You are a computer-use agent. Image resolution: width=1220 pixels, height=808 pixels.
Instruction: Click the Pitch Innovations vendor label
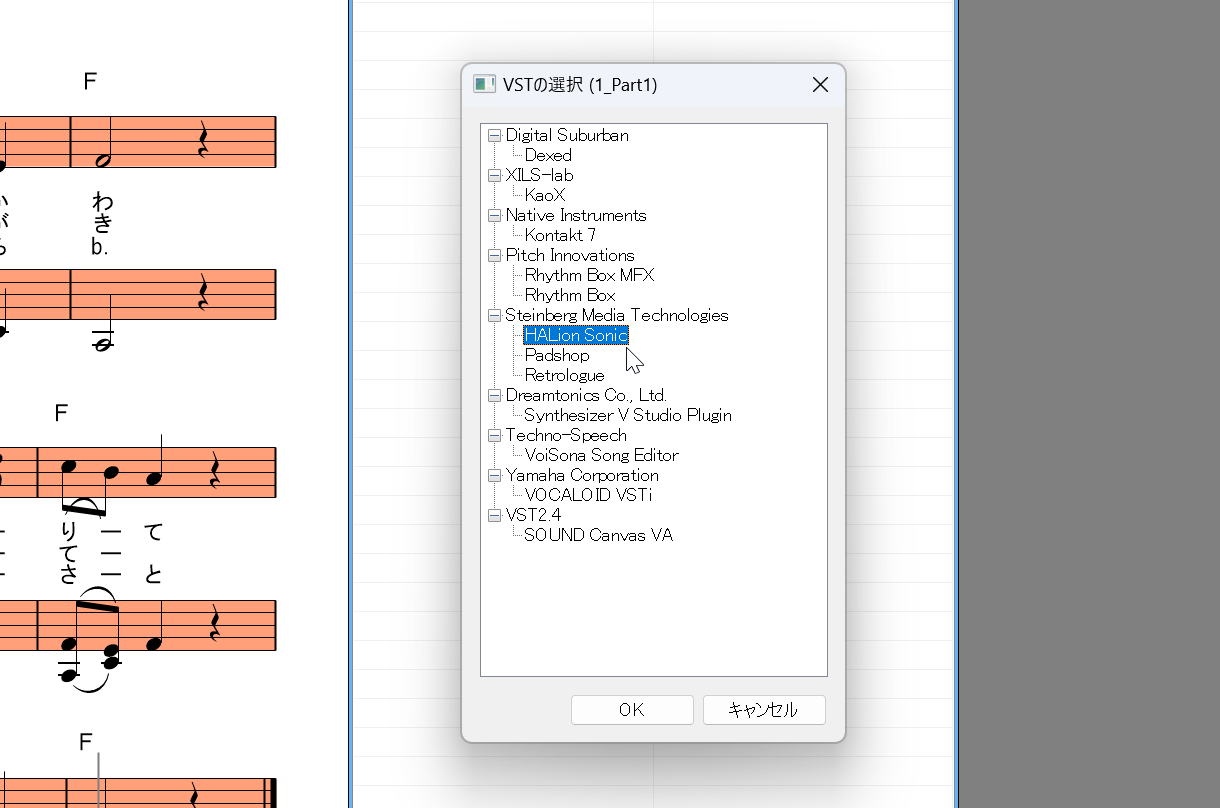(x=570, y=255)
